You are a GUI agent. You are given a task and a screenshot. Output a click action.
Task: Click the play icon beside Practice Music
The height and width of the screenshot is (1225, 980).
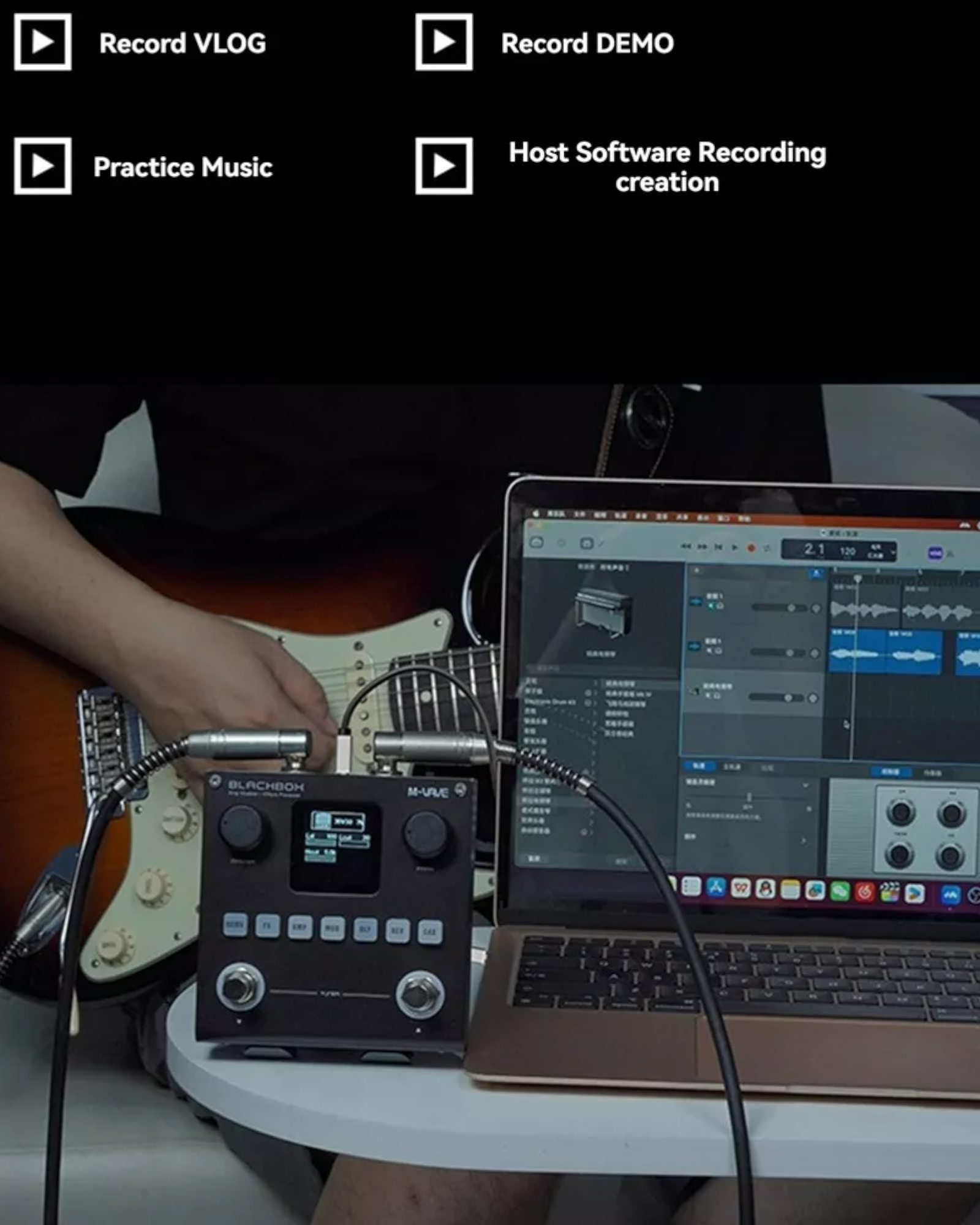[x=42, y=166]
